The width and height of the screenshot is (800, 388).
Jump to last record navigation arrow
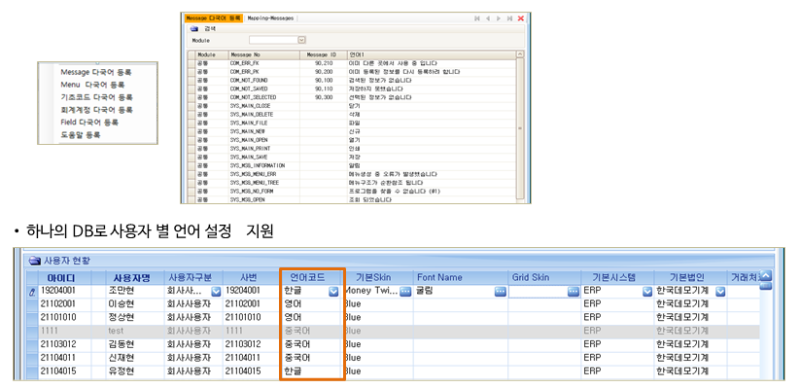(509, 18)
